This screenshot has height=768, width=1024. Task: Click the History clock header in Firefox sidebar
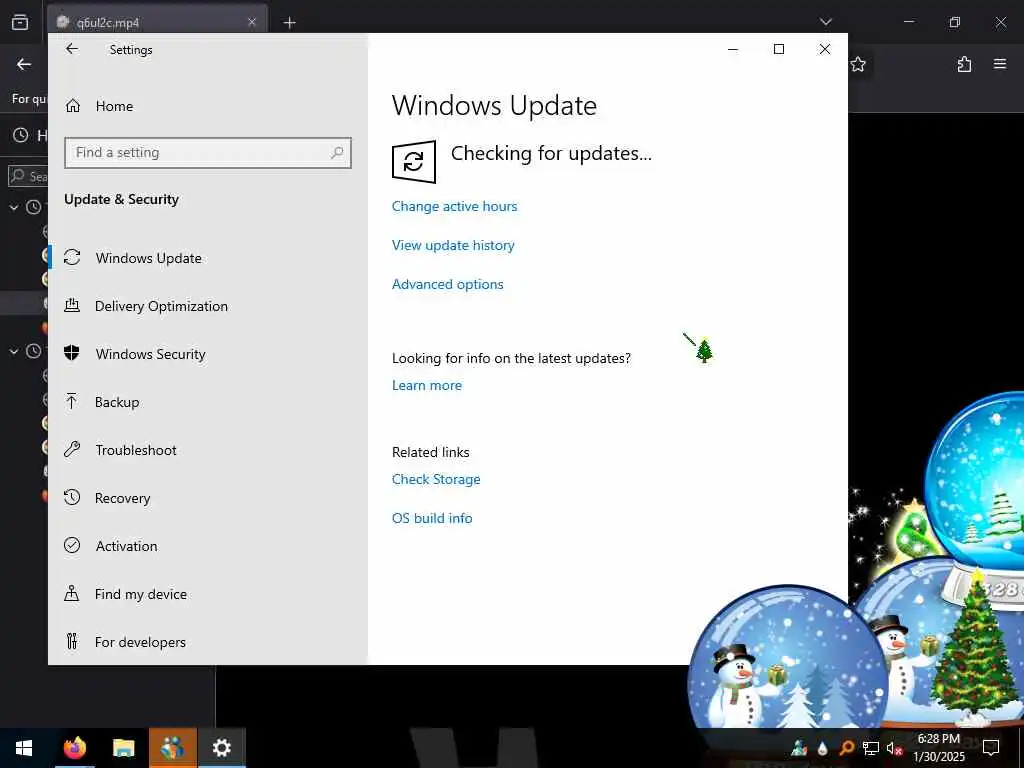21,135
